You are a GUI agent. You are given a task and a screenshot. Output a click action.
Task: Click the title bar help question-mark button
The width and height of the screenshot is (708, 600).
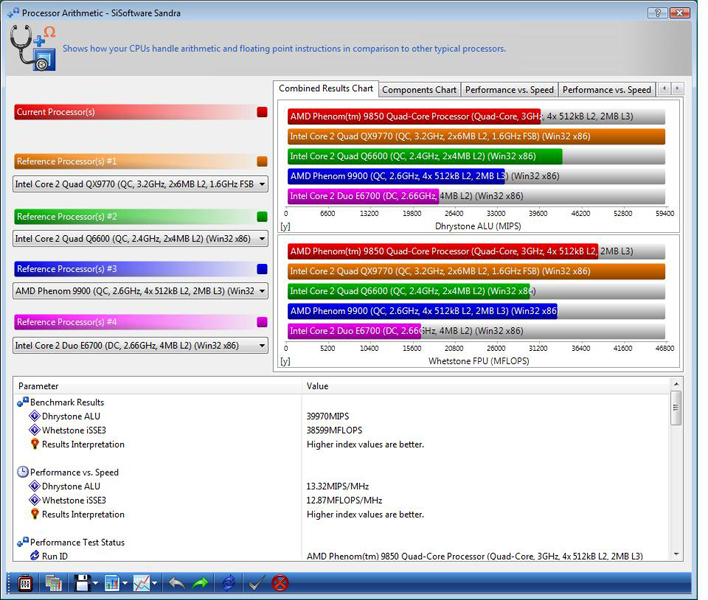pyautogui.click(x=657, y=13)
